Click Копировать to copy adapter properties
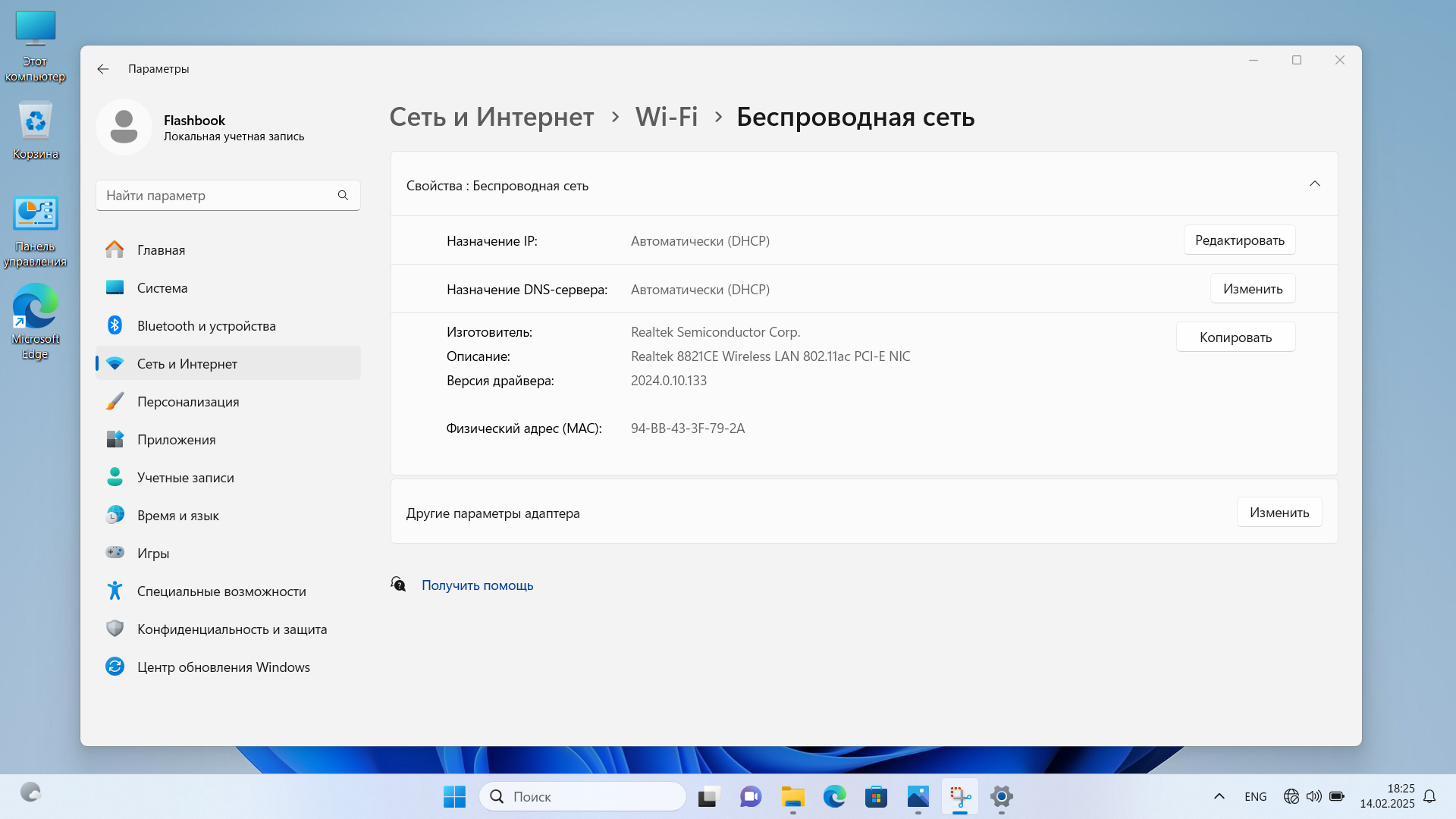1456x819 pixels. [1235, 337]
